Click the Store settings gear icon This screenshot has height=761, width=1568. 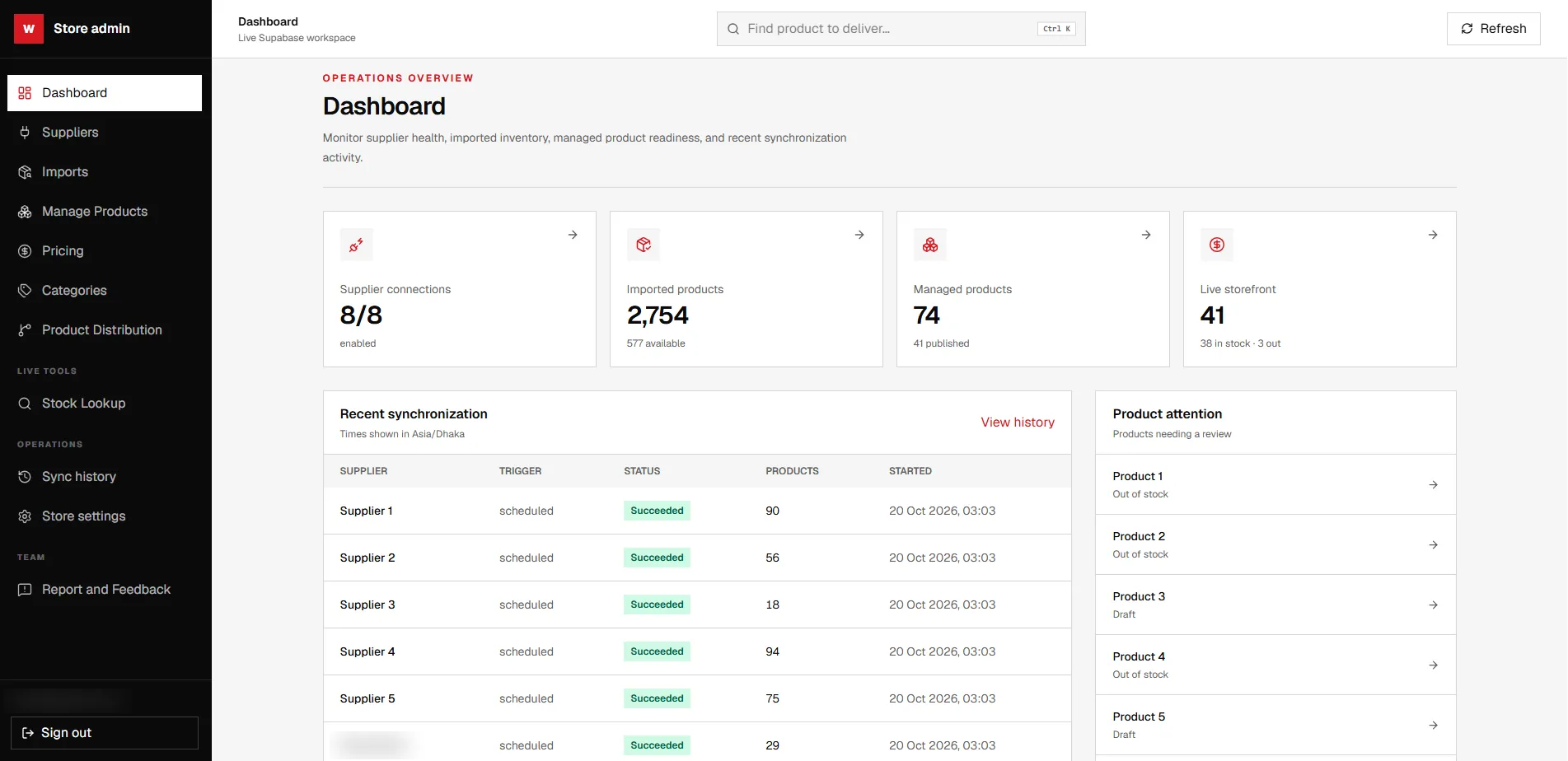tap(25, 516)
